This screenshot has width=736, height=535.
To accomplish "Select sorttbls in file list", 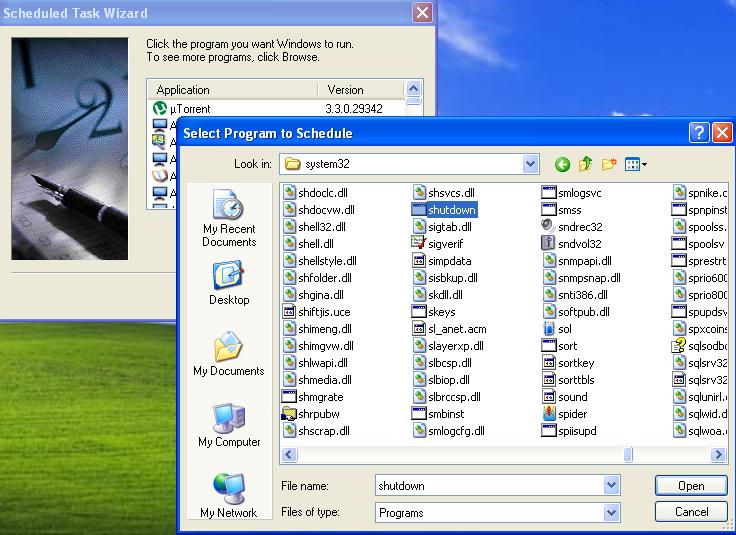I will tap(568, 380).
